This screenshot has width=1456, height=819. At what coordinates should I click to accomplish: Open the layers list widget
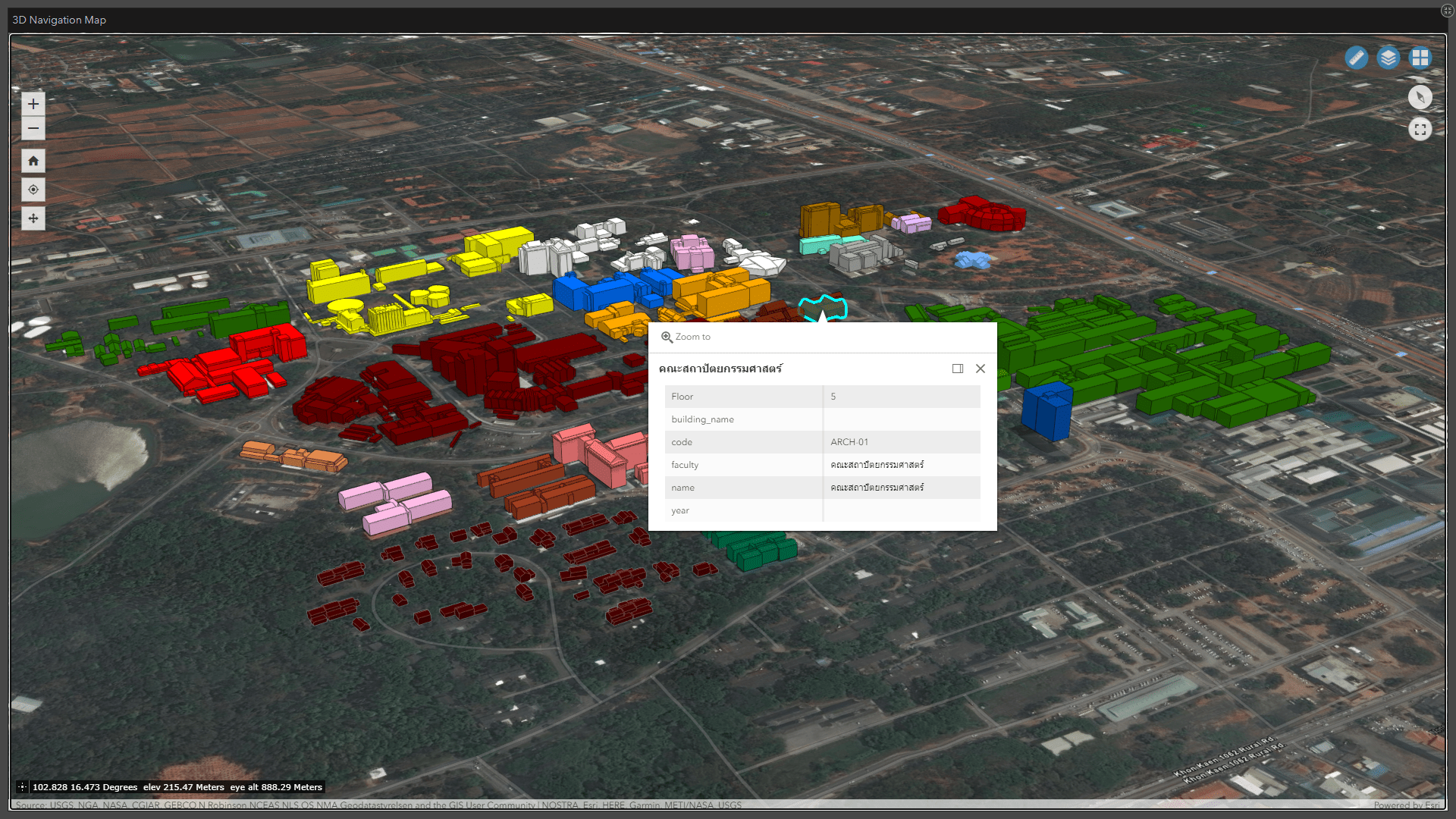[1388, 58]
